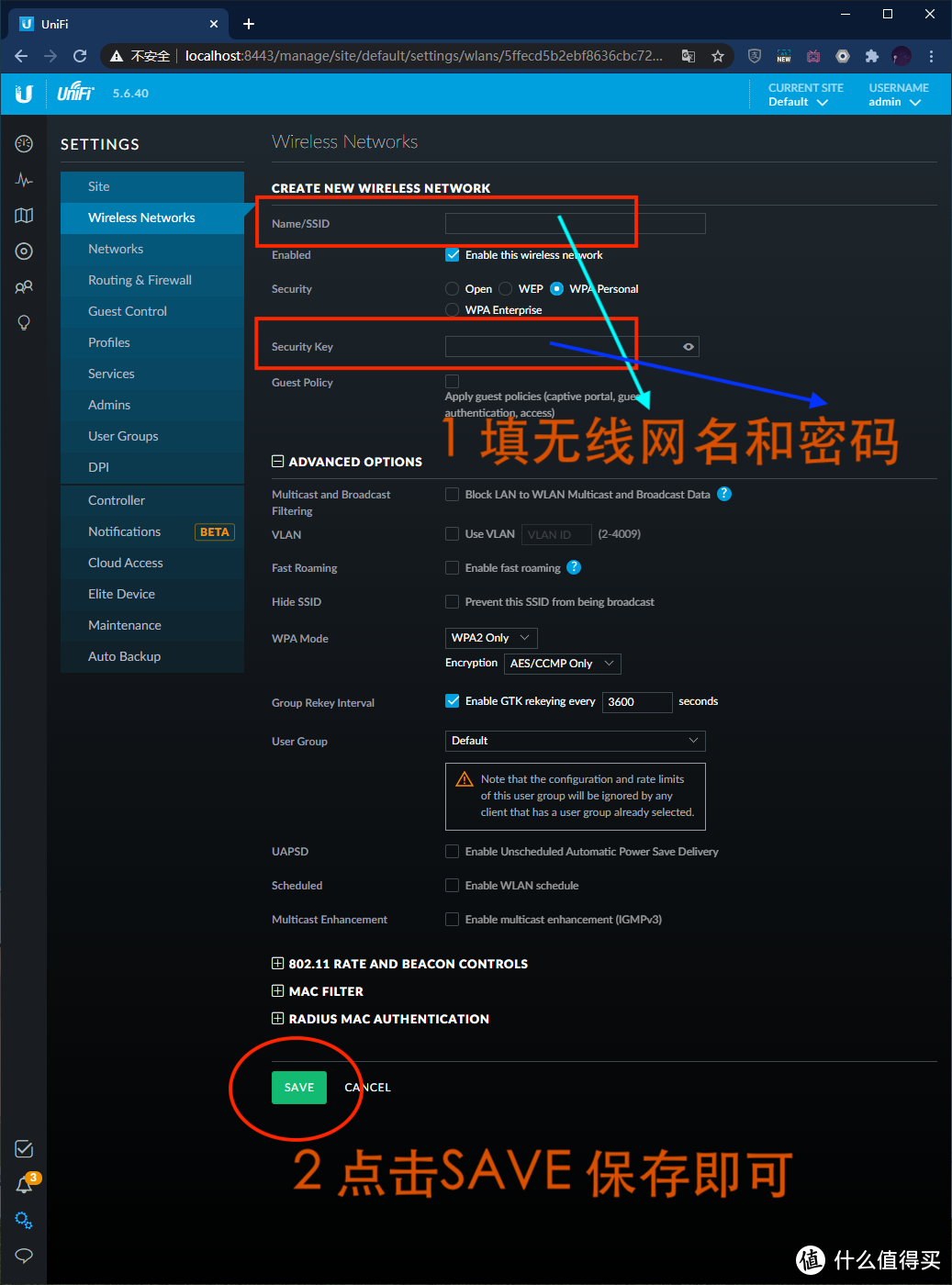Select the WEP security radio button
This screenshot has width=952, height=1285.
(x=505, y=288)
